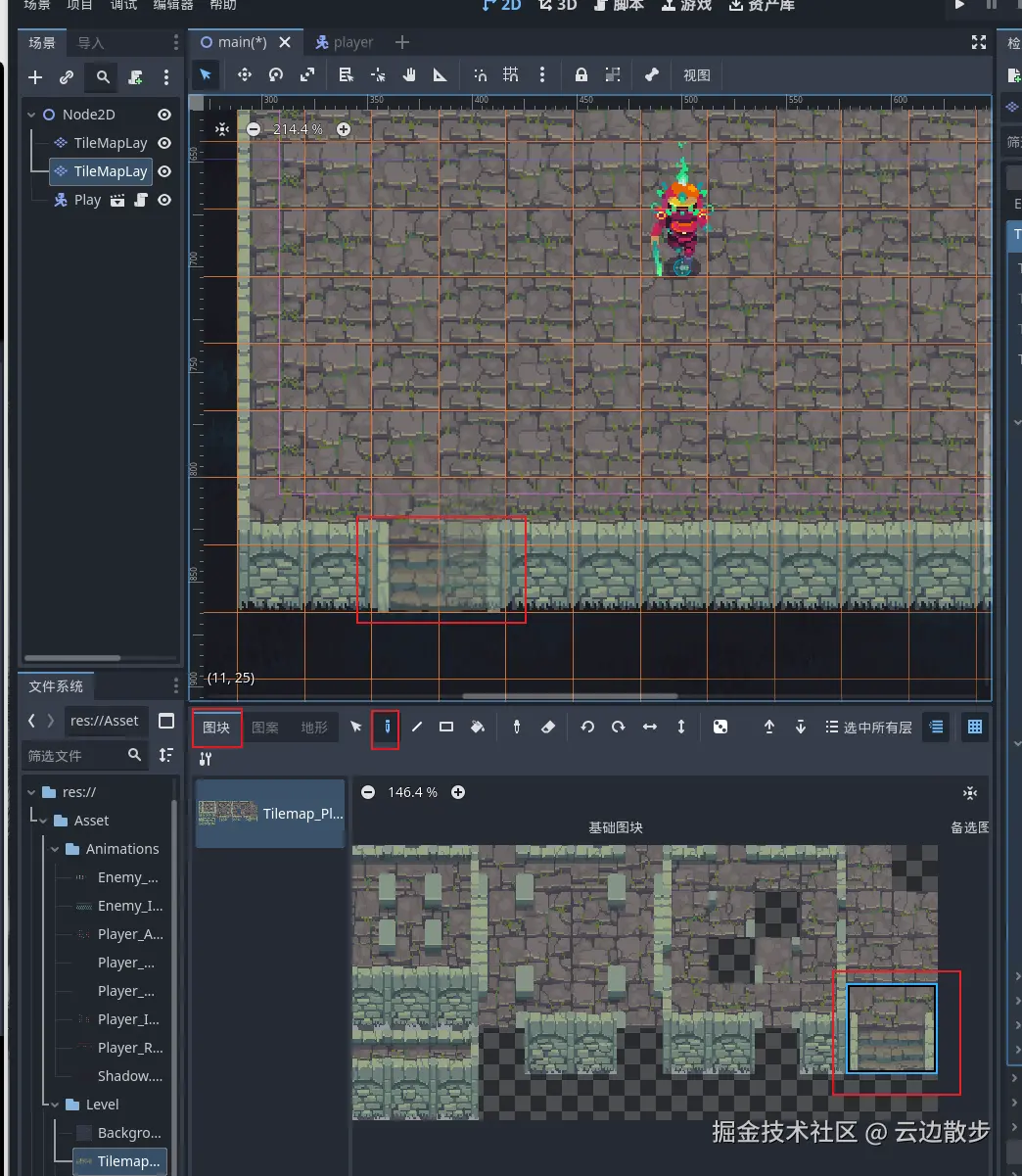Click the attach script icon in scene dock
Screen dimensions: 1022x1176
tap(135, 77)
